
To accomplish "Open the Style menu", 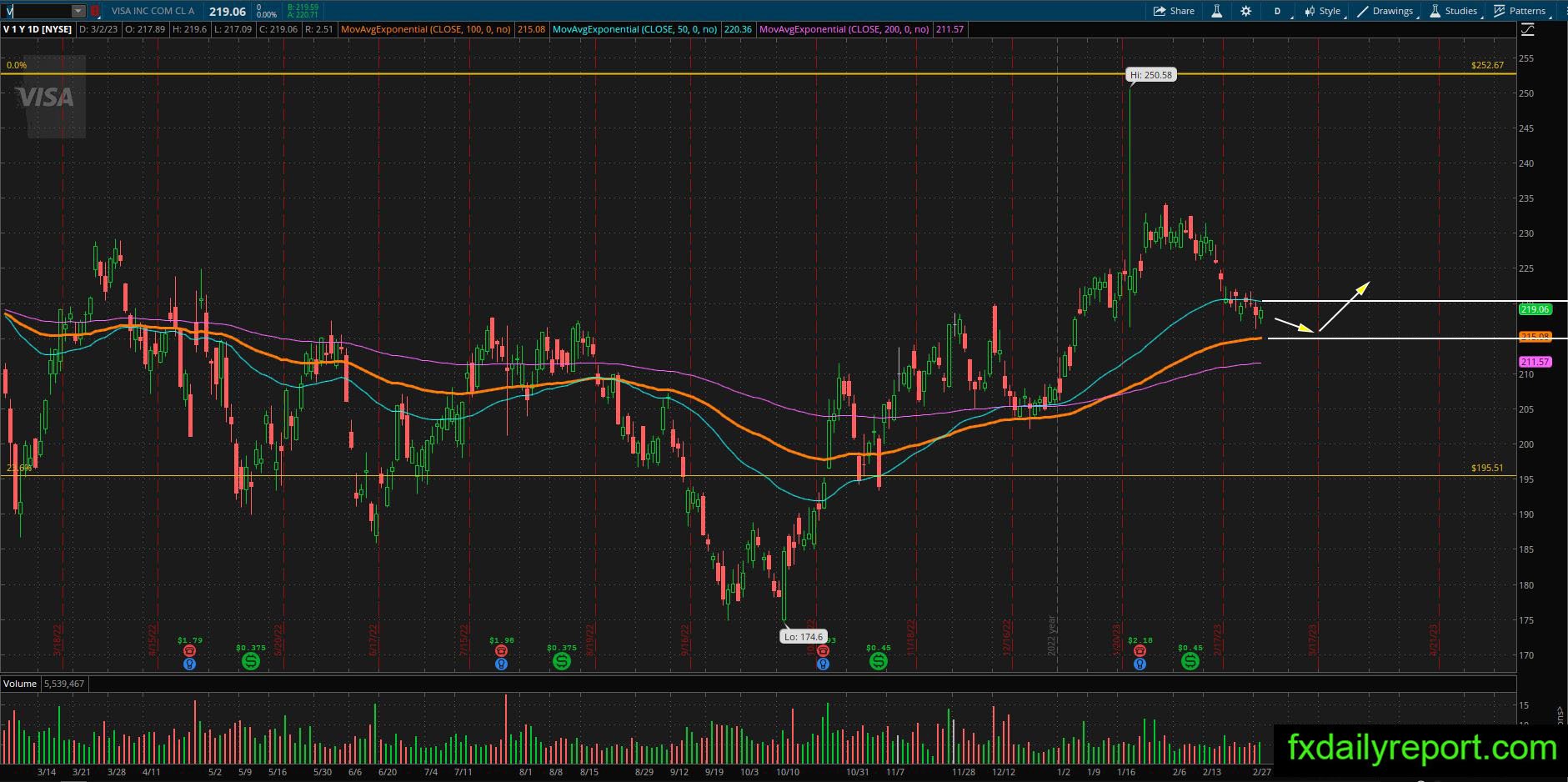I will pos(1323,11).
